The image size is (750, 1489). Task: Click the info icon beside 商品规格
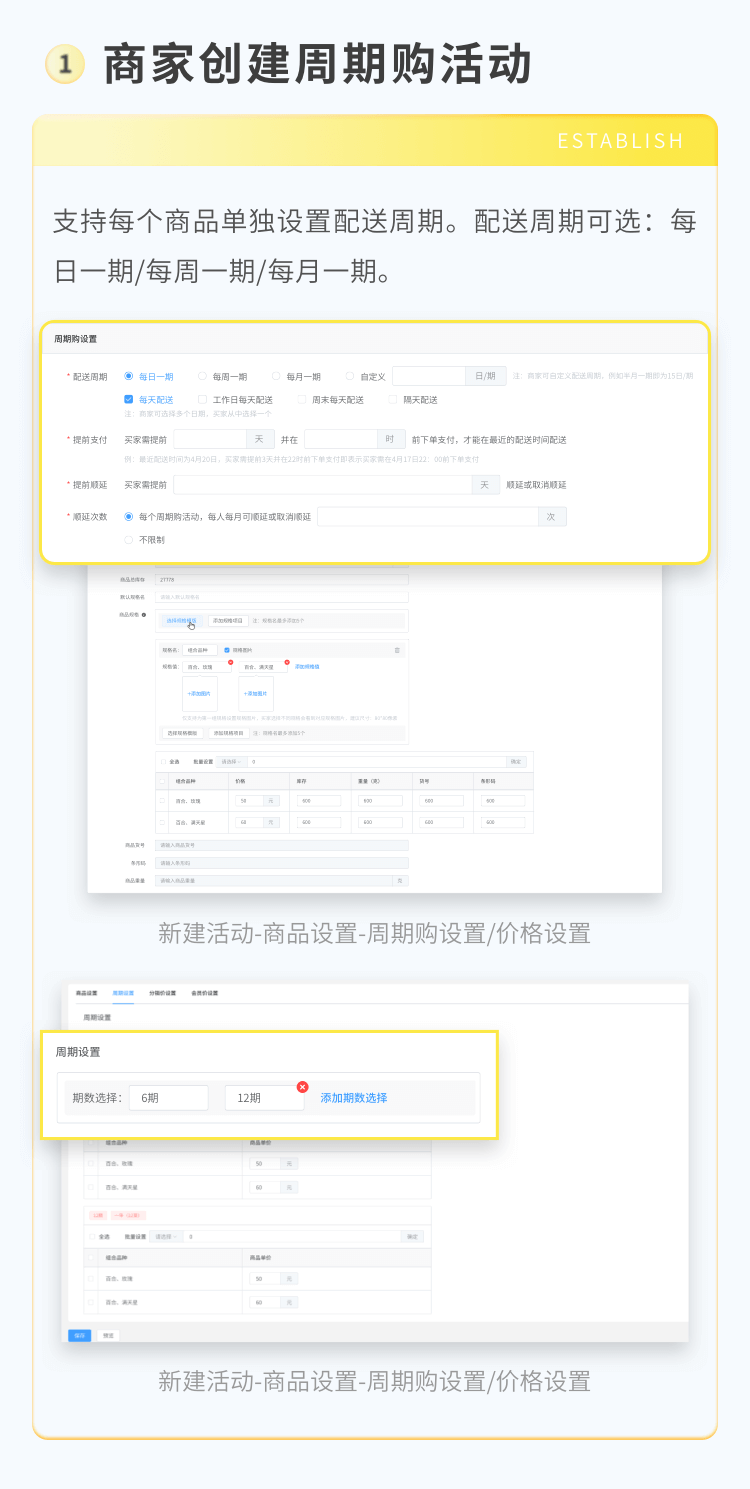coord(144,615)
